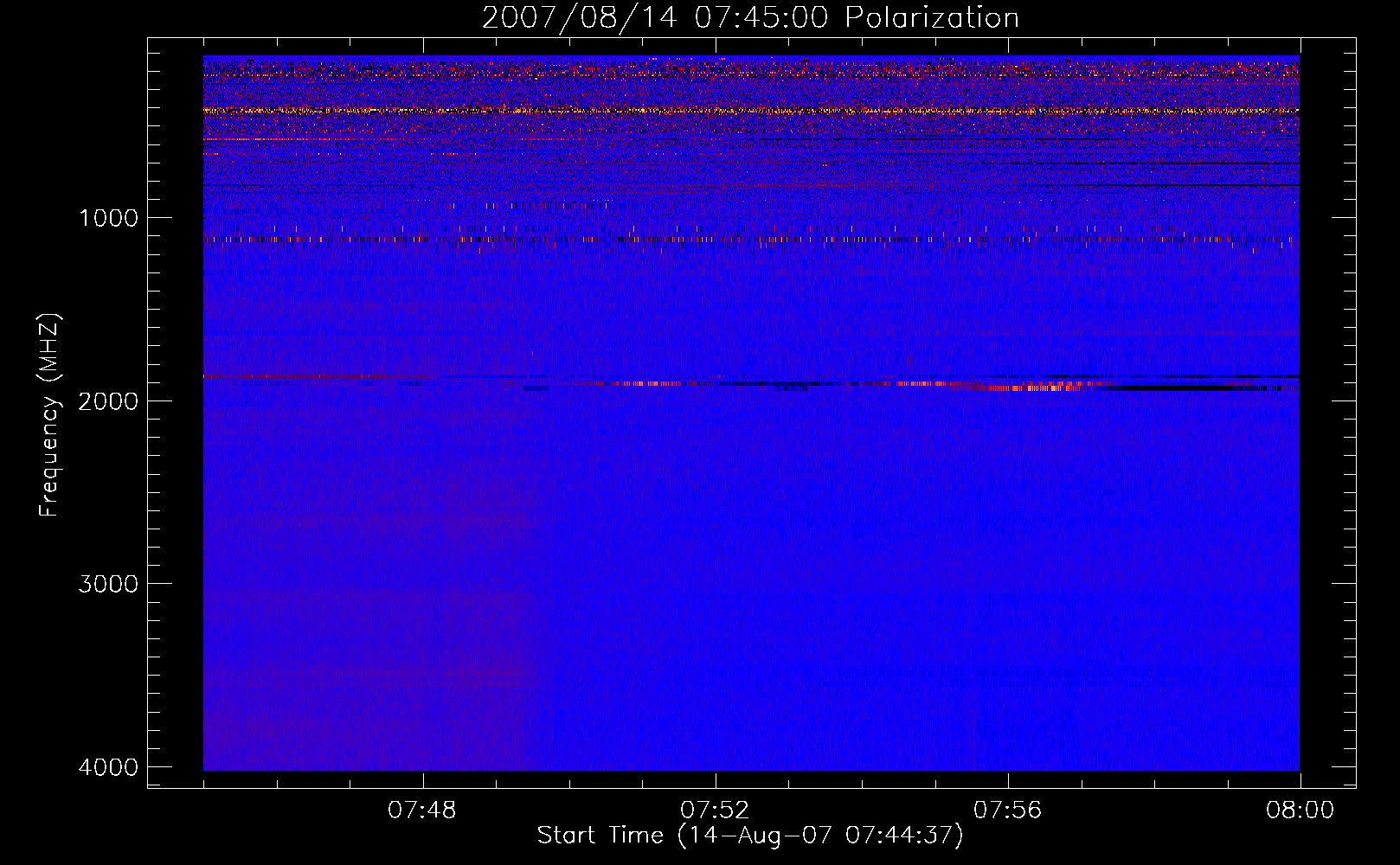The width and height of the screenshot is (1400, 865).
Task: Click the bright red-orange burst near 2000 MHz around 07:56
Action: pyautogui.click(x=1034, y=388)
